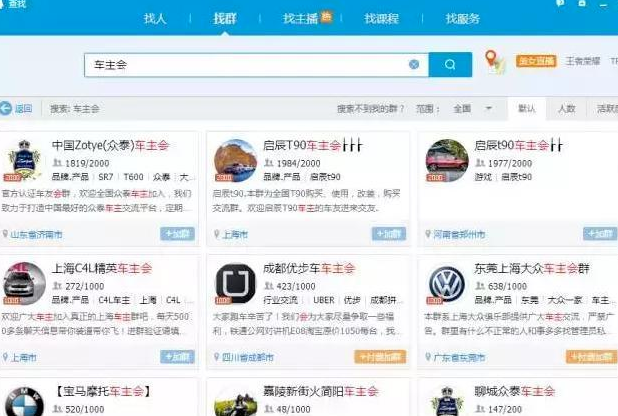Open the 上海C4L精英车主会 car avatar
Image resolution: width=618 pixels, height=416 pixels.
(x=24, y=284)
